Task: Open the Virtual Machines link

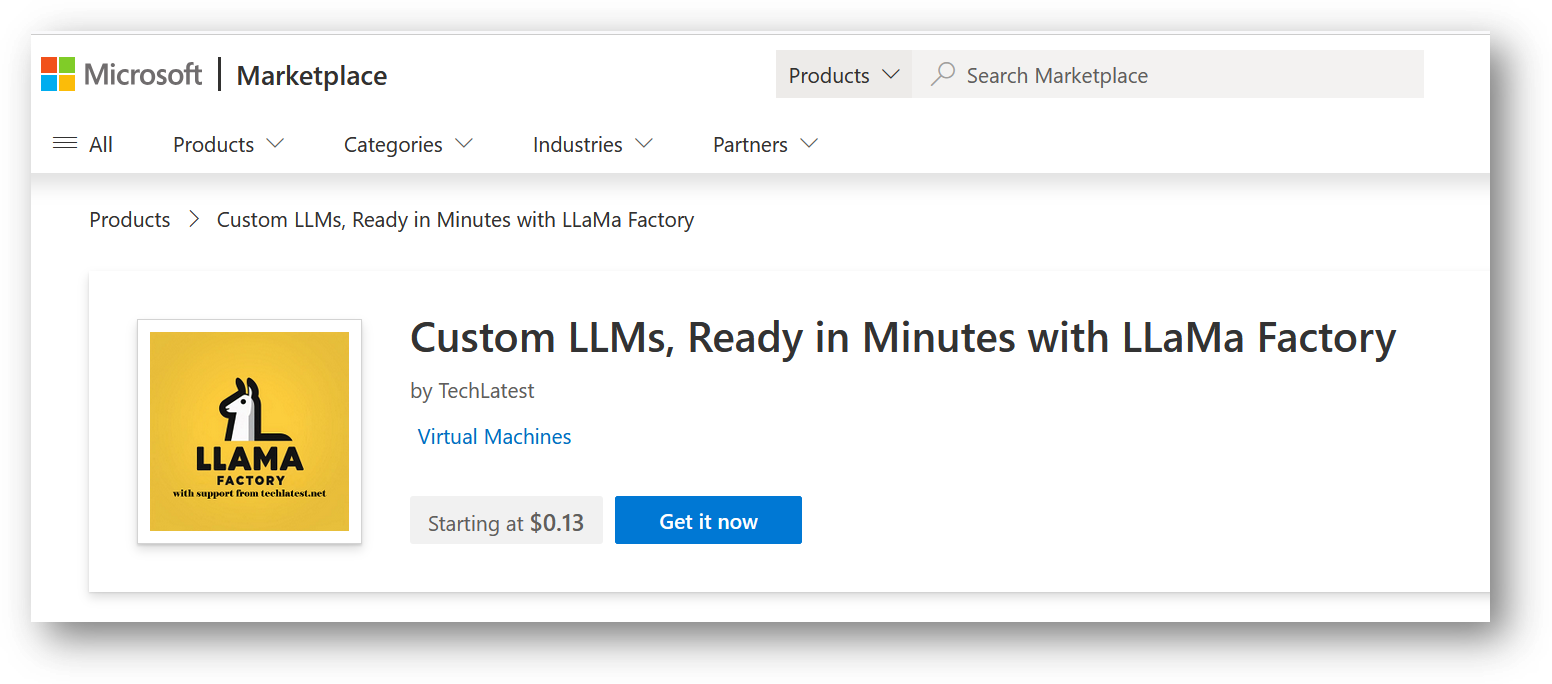Action: coord(494,436)
